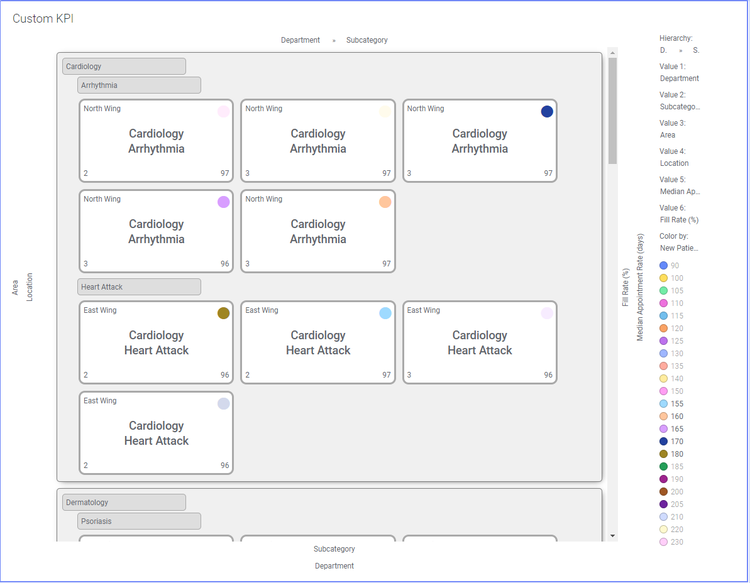The image size is (750, 583).
Task: Collapse the Heart Attack subgroup header
Action: [x=139, y=287]
